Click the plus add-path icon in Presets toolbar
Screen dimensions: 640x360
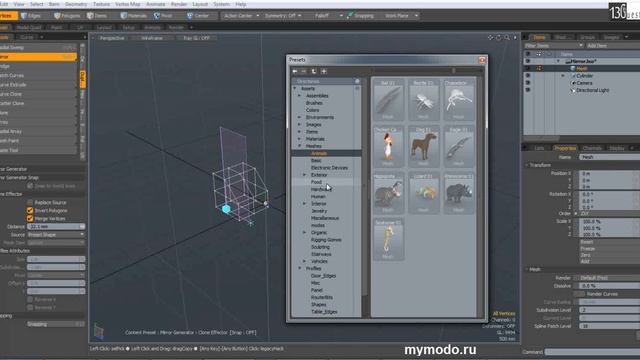(x=324, y=71)
